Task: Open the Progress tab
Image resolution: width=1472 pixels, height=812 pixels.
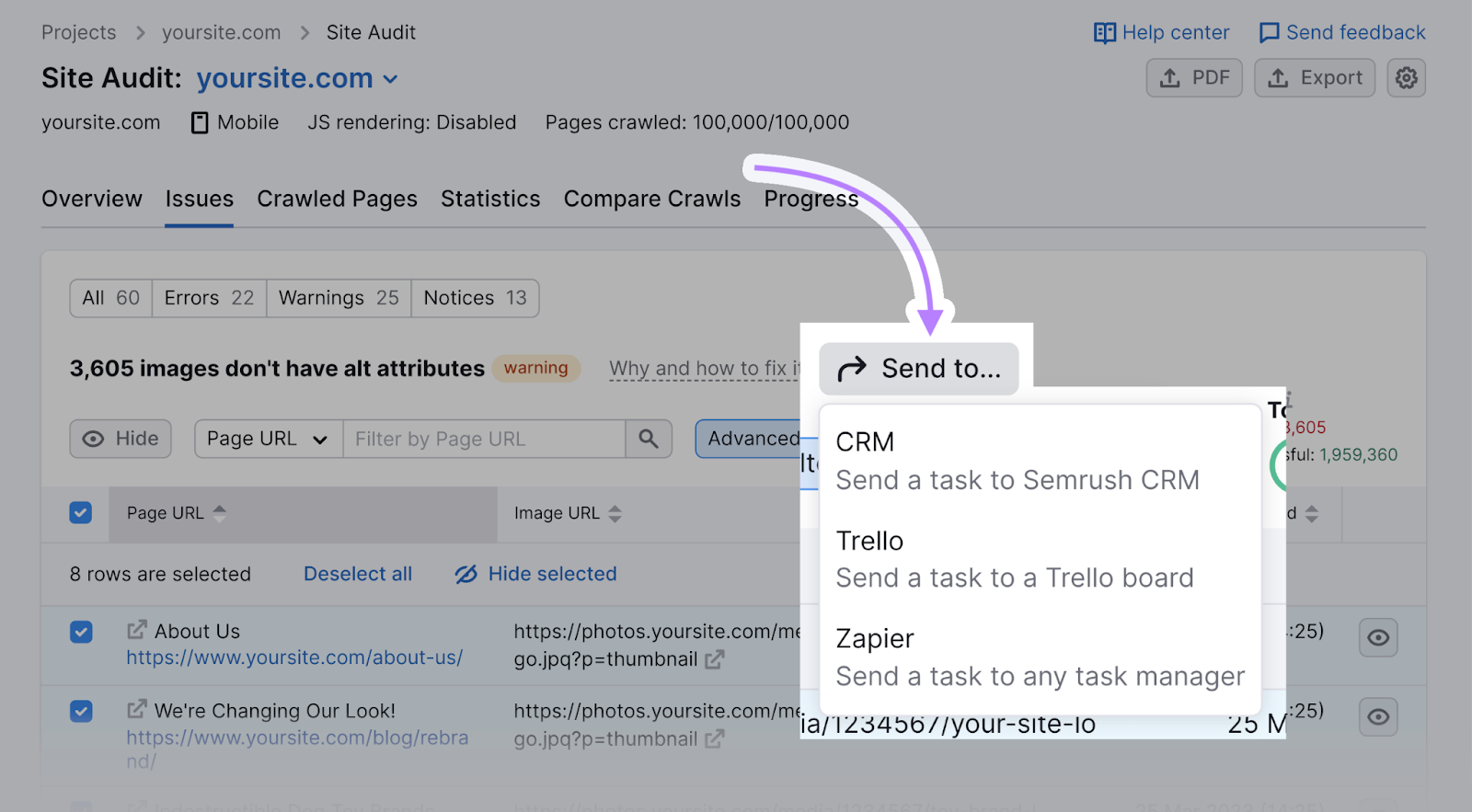Action: coord(811,199)
